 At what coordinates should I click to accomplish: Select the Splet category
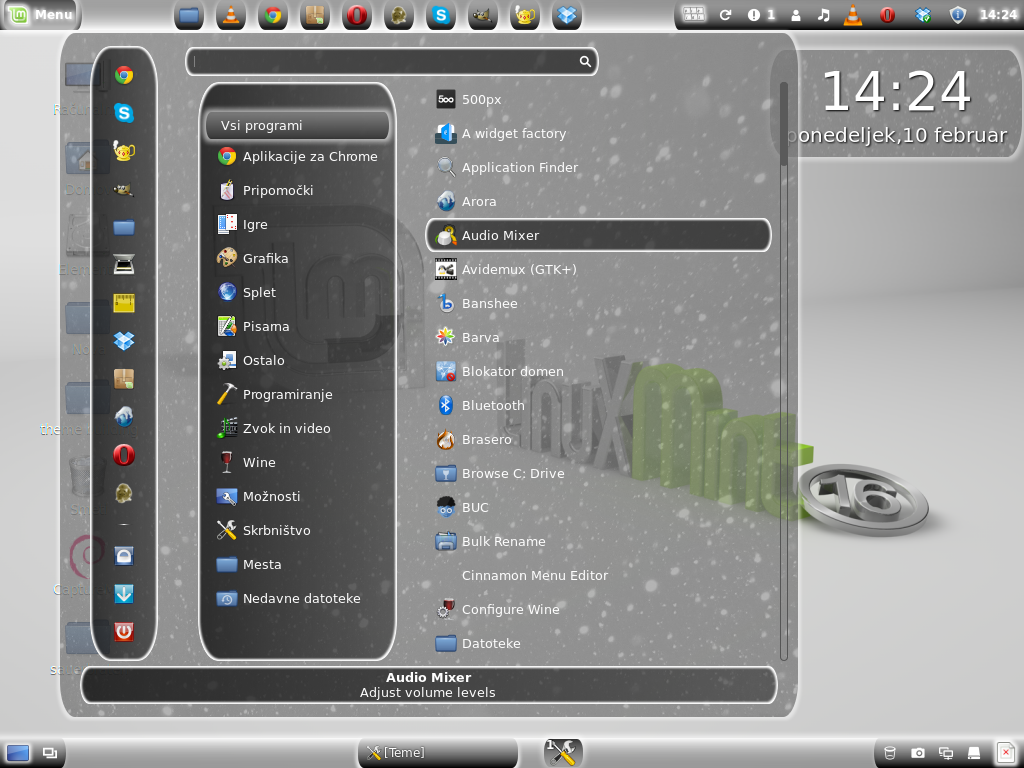click(x=298, y=292)
